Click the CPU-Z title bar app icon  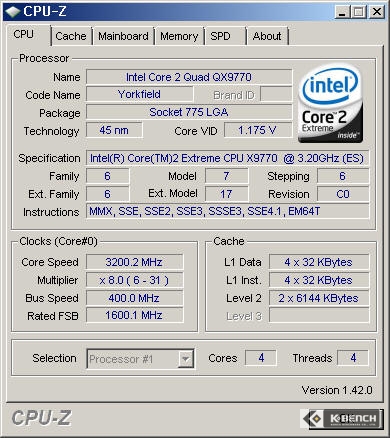click(x=12, y=11)
